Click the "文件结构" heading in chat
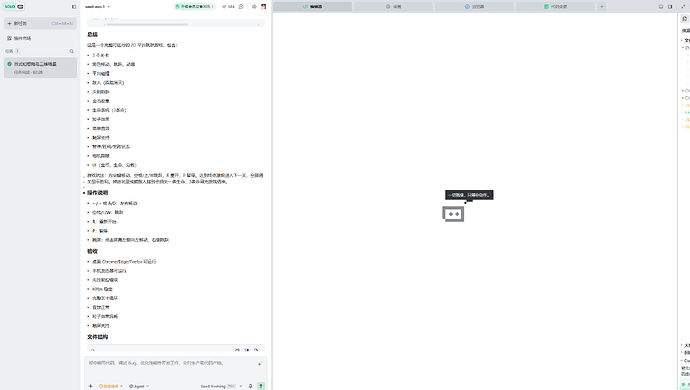Image resolution: width=690 pixels, height=390 pixels. pyautogui.click(x=97, y=337)
